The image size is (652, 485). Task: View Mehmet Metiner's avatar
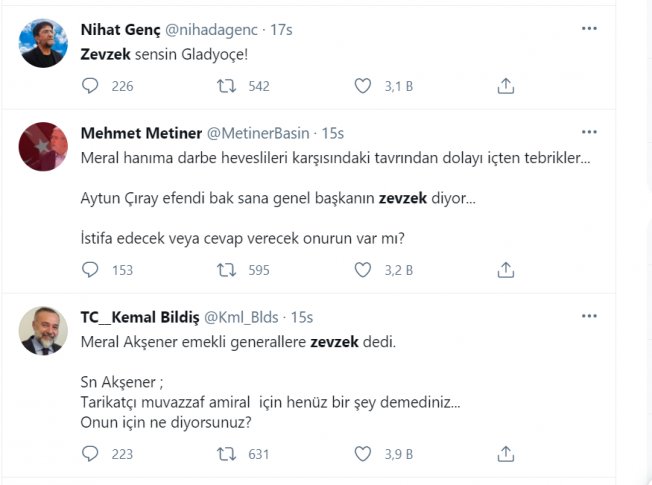43,146
